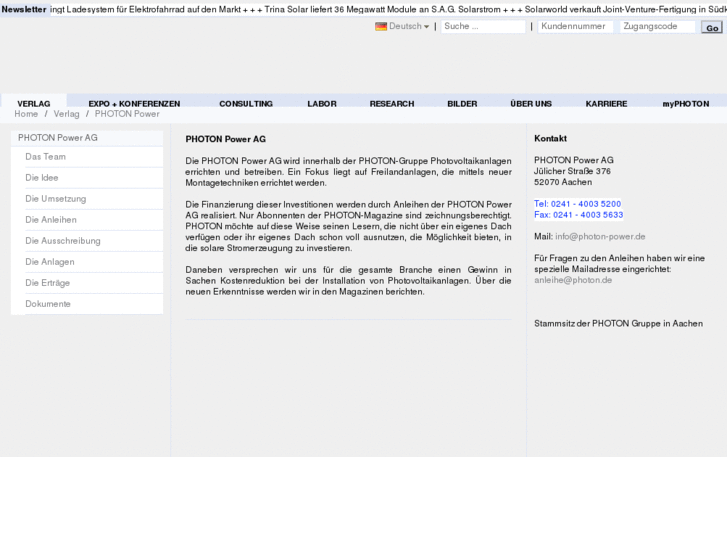Click the Newsletter label in ticker
The width and height of the screenshot is (727, 545).
[24, 9]
